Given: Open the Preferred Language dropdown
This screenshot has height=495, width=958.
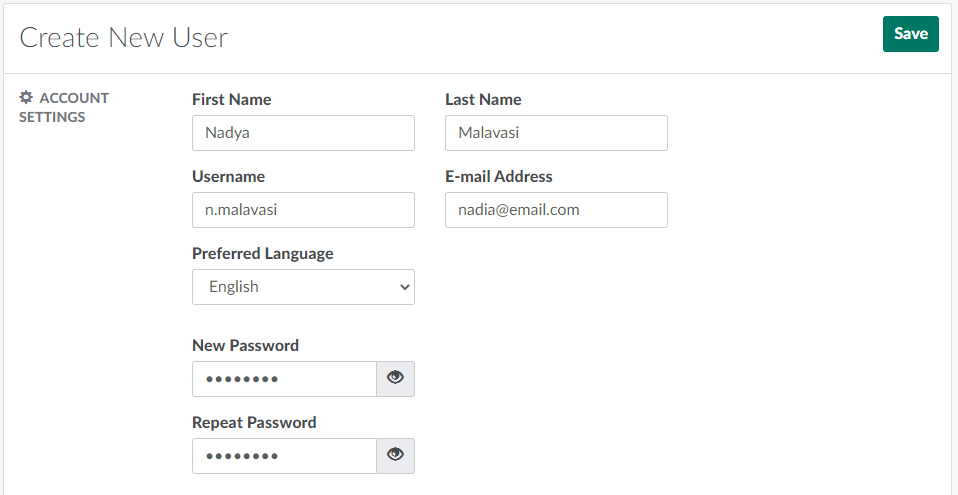Looking at the screenshot, I should (303, 287).
